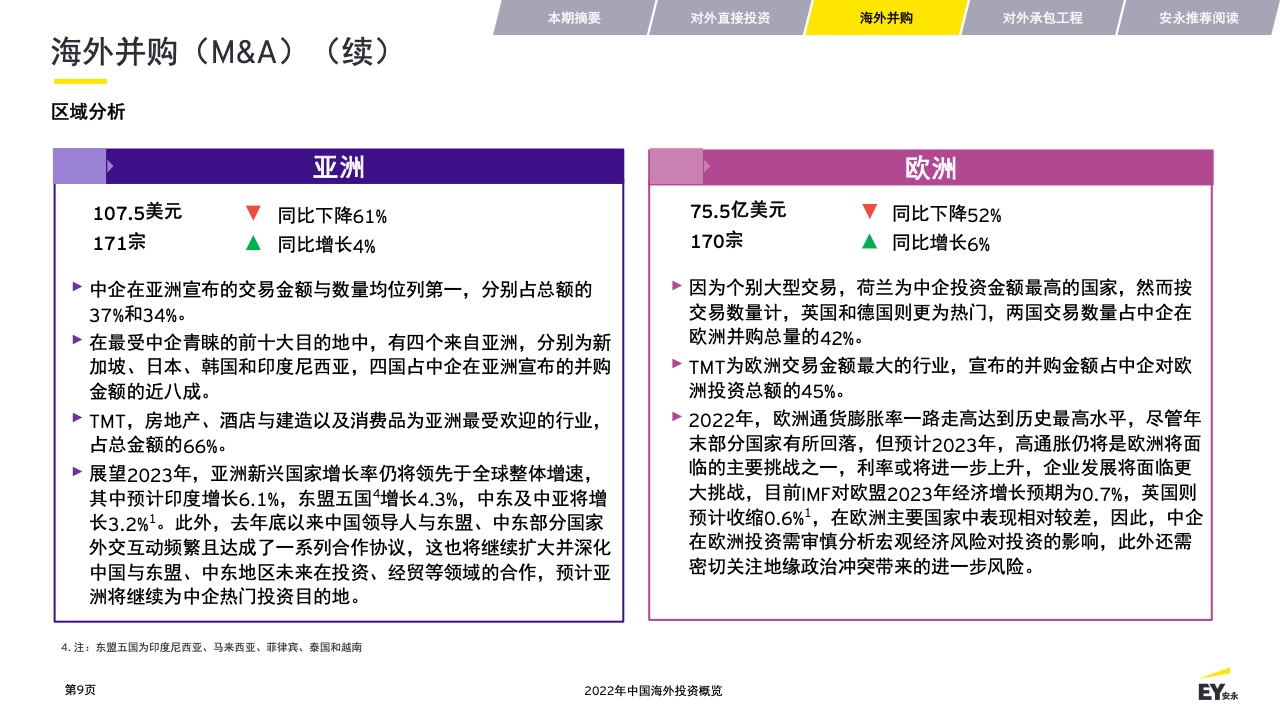
Task: Click the 同比下降61% text
Action: [x=332, y=215]
